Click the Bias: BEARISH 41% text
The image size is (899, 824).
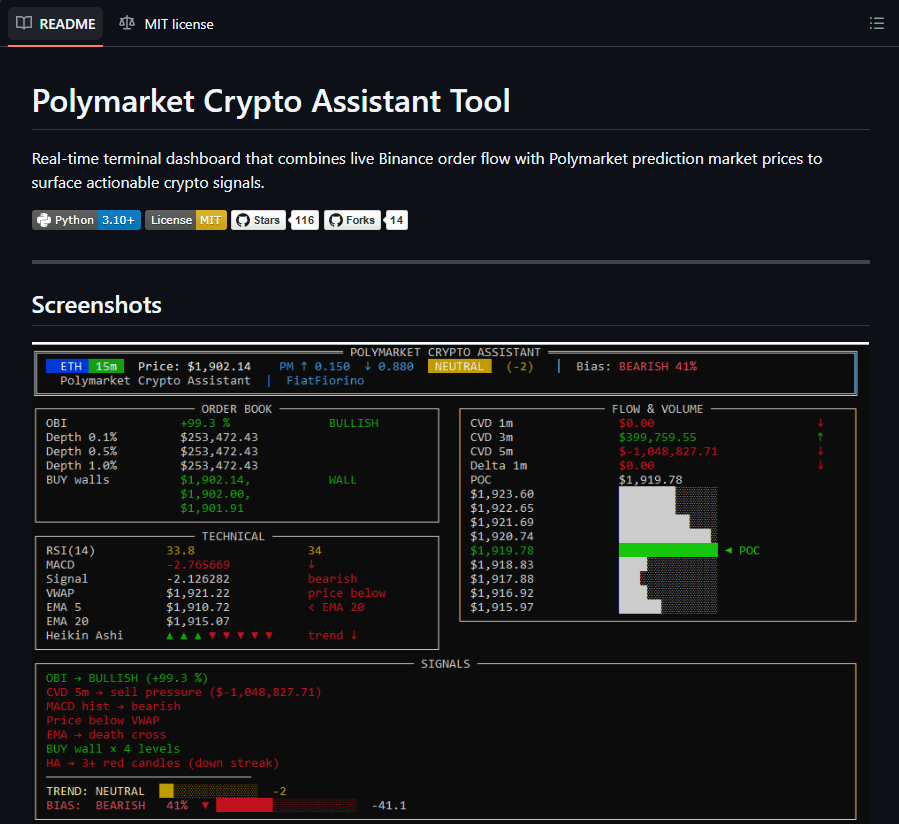[636, 366]
